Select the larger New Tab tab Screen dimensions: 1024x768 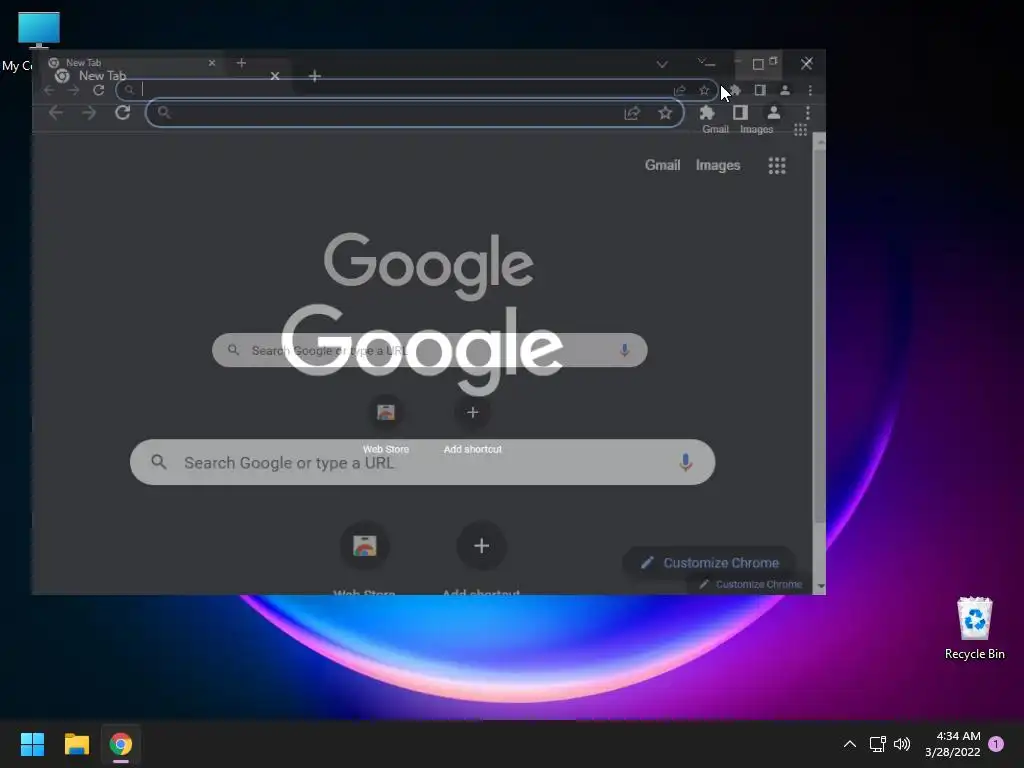click(103, 76)
